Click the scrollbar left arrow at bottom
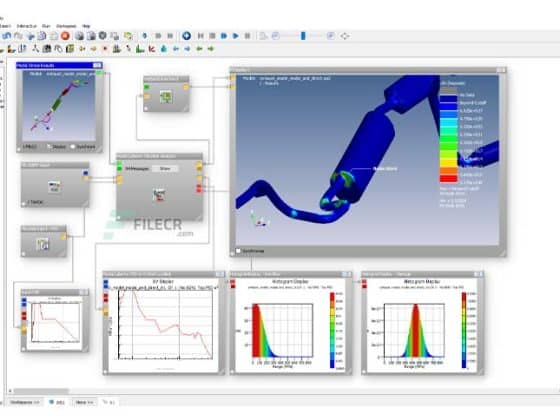560x420 pixels. (10, 391)
